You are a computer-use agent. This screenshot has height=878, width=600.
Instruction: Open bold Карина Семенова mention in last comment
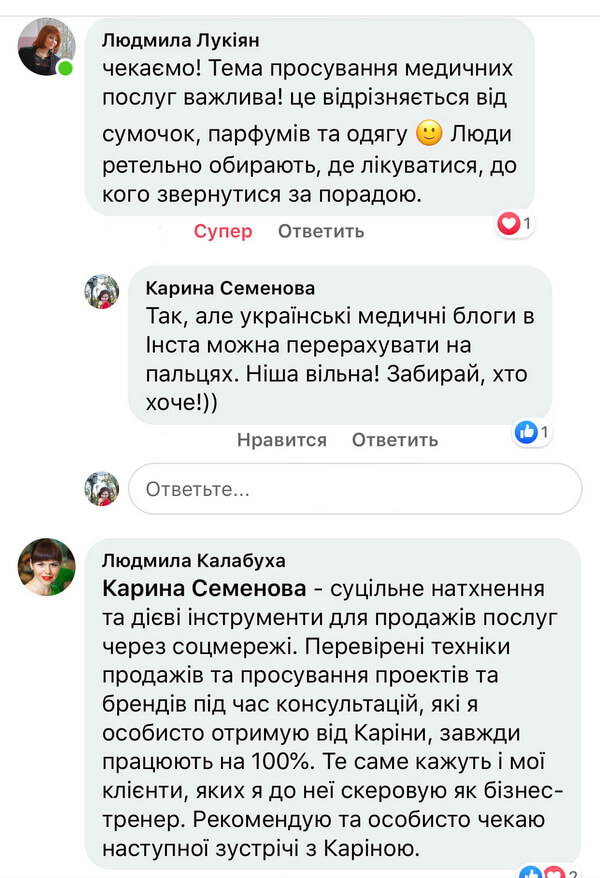(x=203, y=586)
